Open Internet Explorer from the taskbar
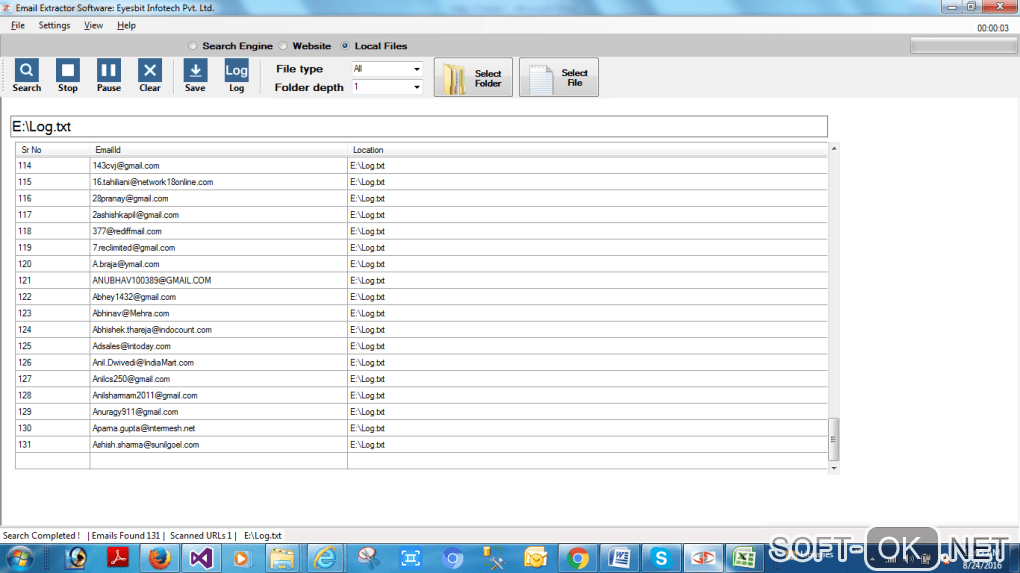The width and height of the screenshot is (1020, 573). (325, 559)
